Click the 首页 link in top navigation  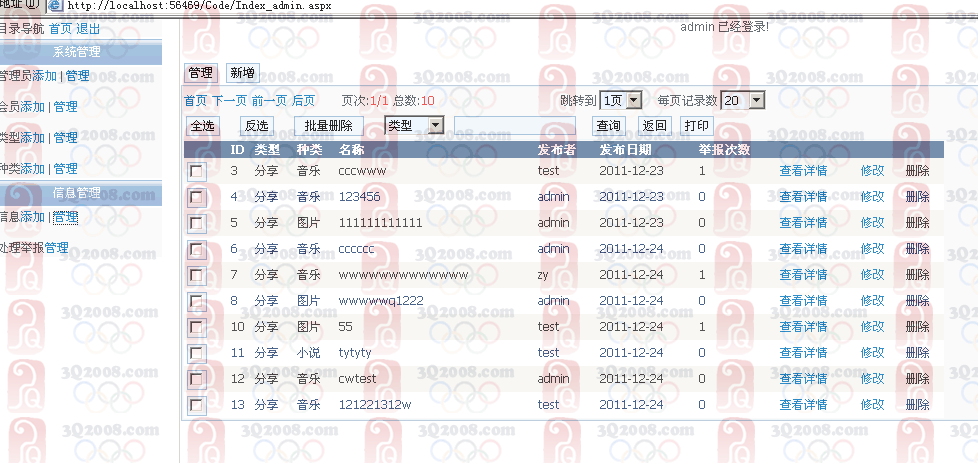pos(61,29)
